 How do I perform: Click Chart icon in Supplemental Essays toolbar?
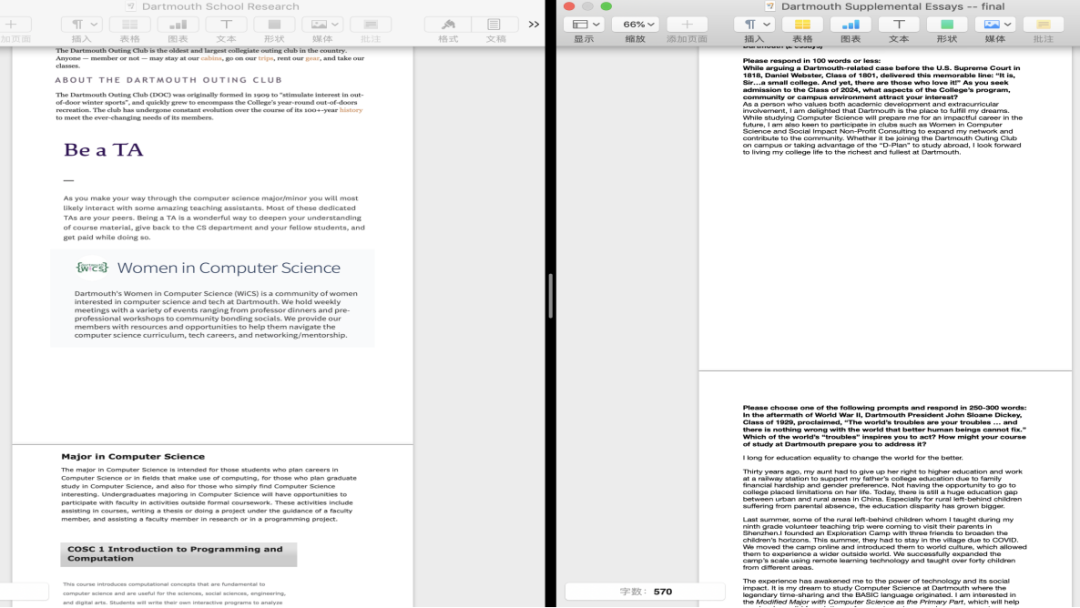[851, 25]
